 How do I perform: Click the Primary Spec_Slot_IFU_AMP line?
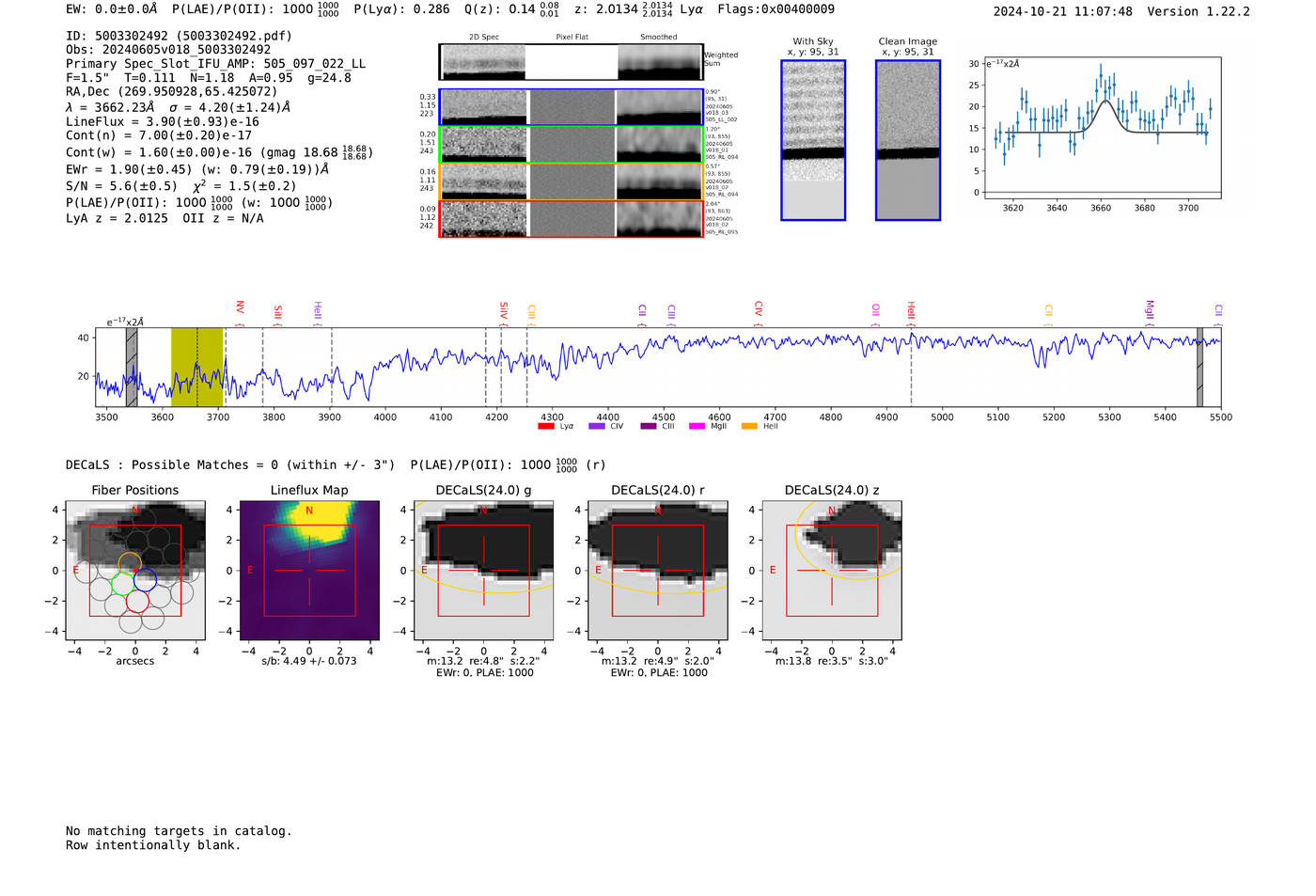[x=215, y=64]
